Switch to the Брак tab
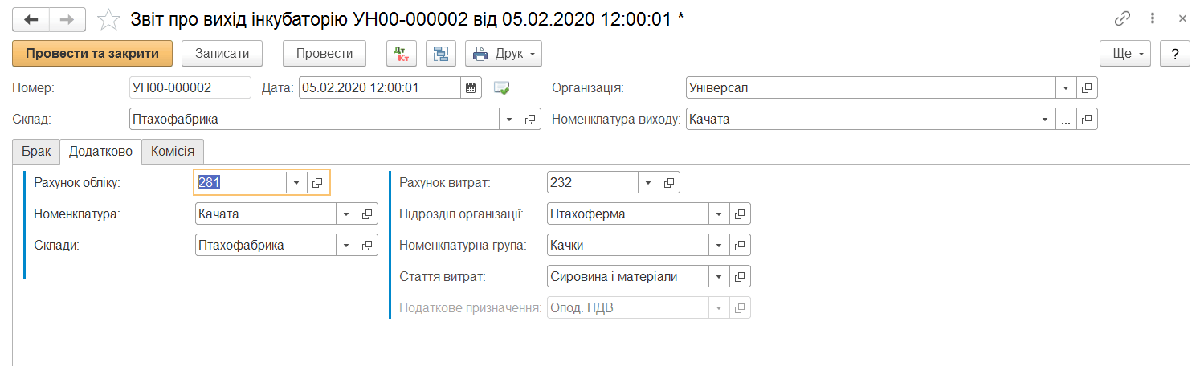This screenshot has width=1200, height=366. tap(36, 151)
